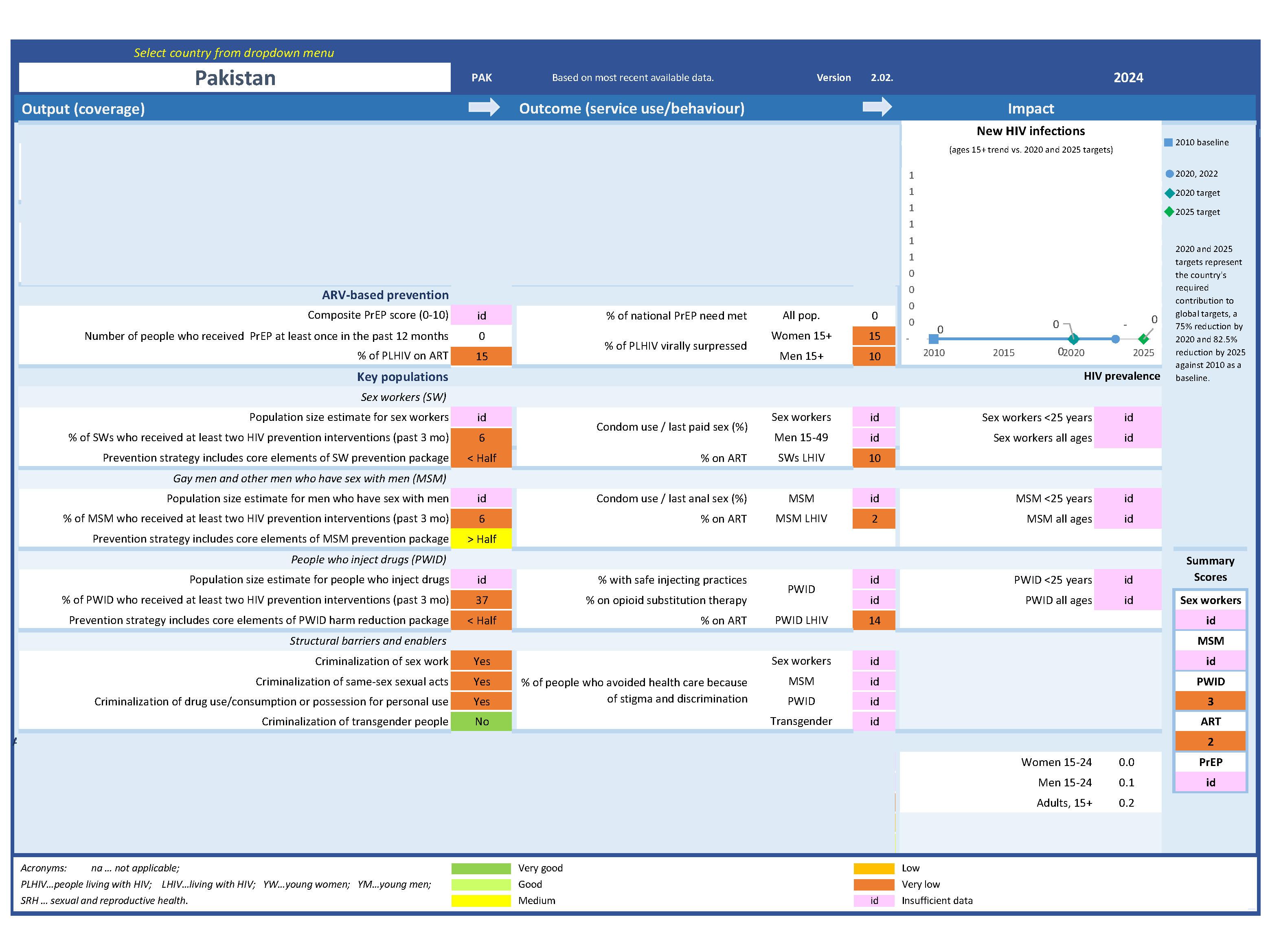Click the 2020, 2022 legend circle marker
The height and width of the screenshot is (952, 1270).
tap(1169, 174)
